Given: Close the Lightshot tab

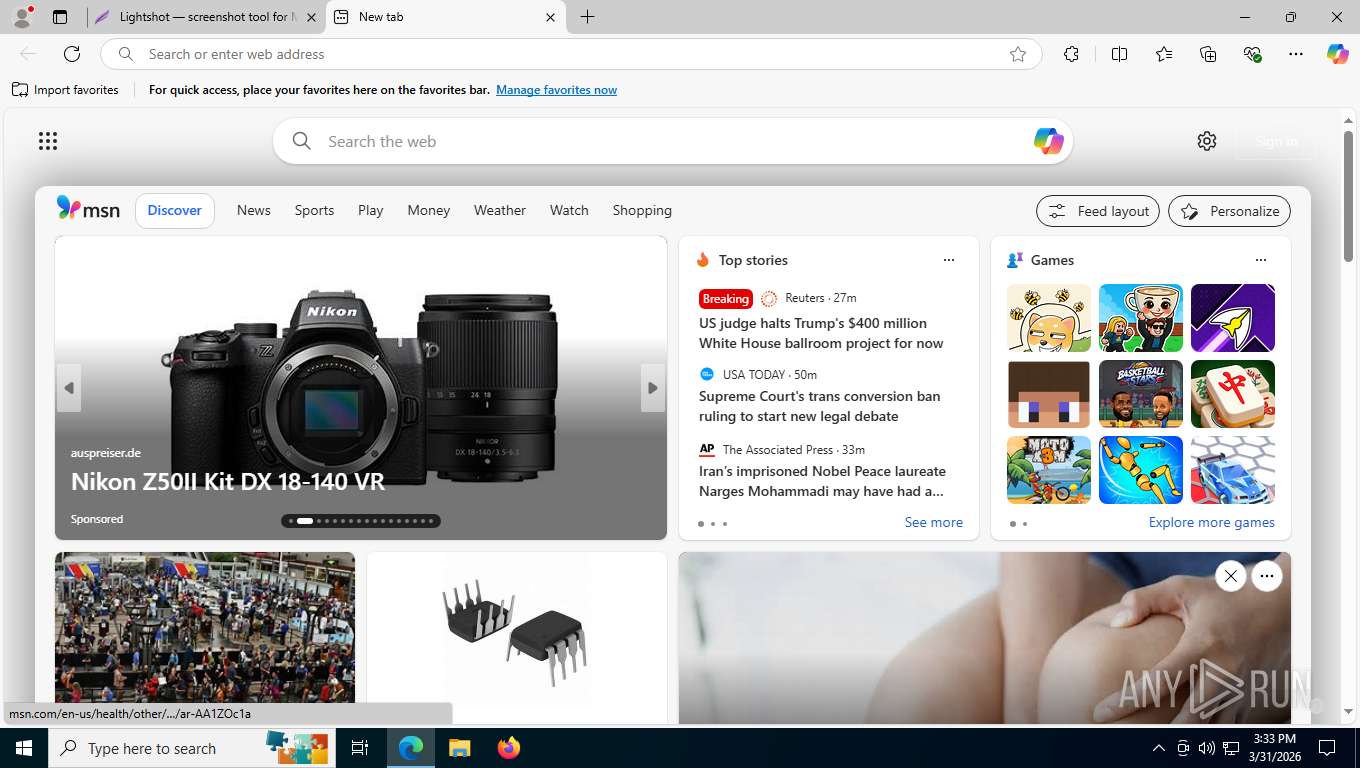Looking at the screenshot, I should [311, 17].
